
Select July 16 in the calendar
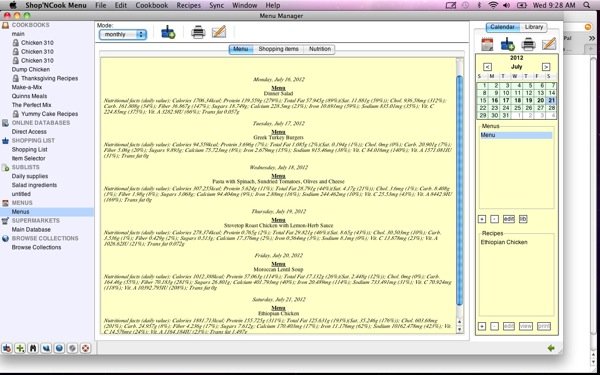click(x=495, y=100)
